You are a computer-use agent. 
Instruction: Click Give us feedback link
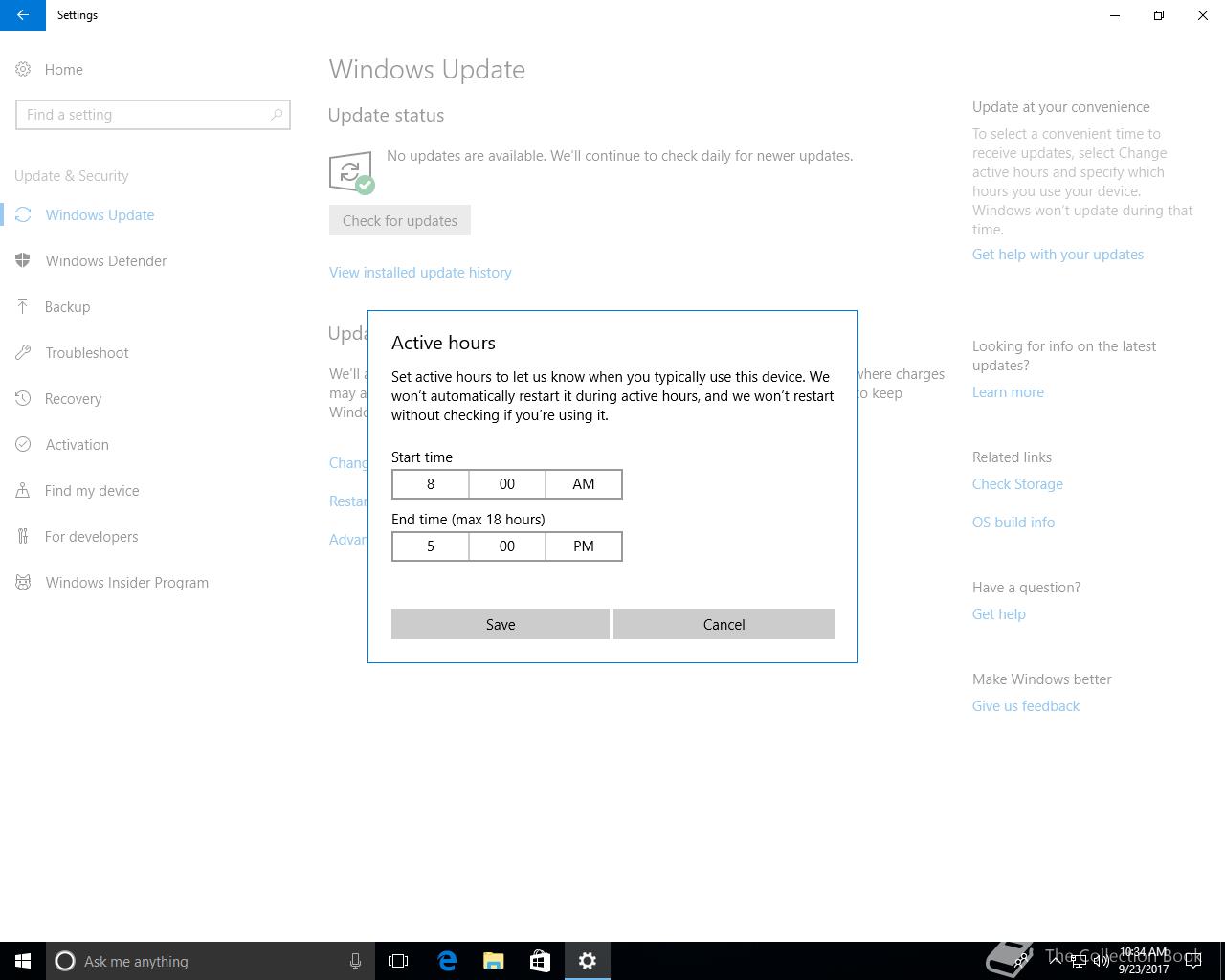[1026, 706]
